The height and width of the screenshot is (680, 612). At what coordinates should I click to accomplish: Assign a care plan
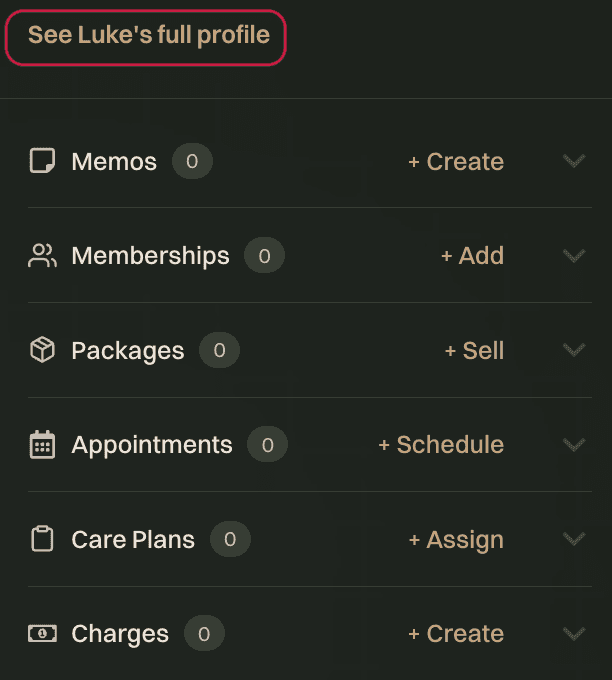pos(456,540)
